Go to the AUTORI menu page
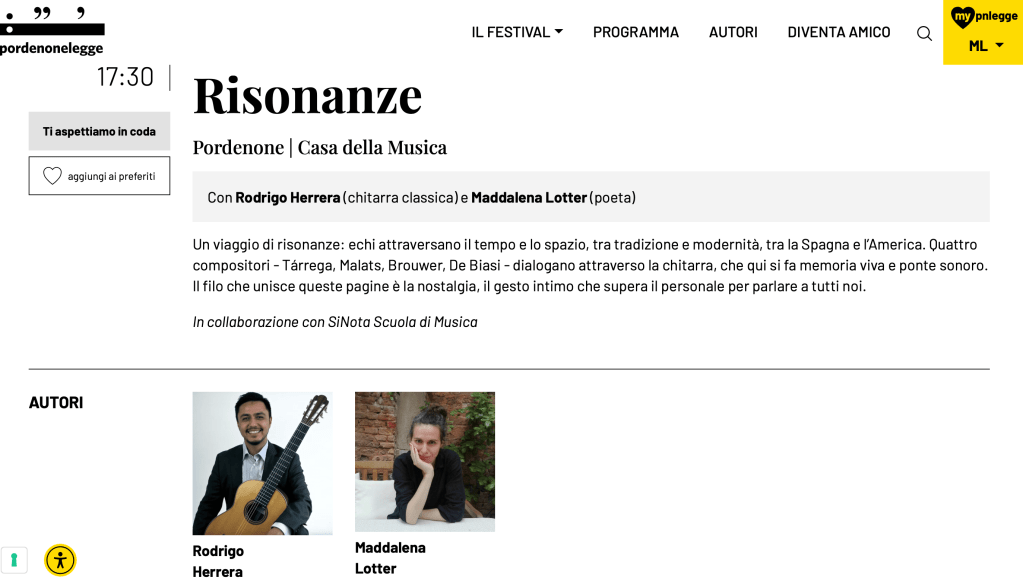The width and height of the screenshot is (1023, 584). [x=733, y=32]
